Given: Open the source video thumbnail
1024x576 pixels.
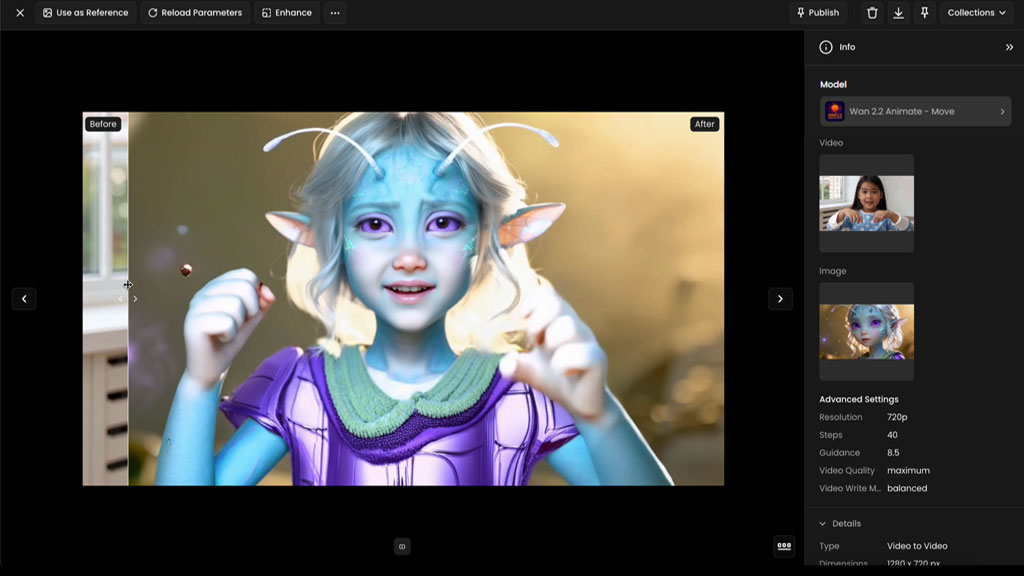Looking at the screenshot, I should [867, 203].
